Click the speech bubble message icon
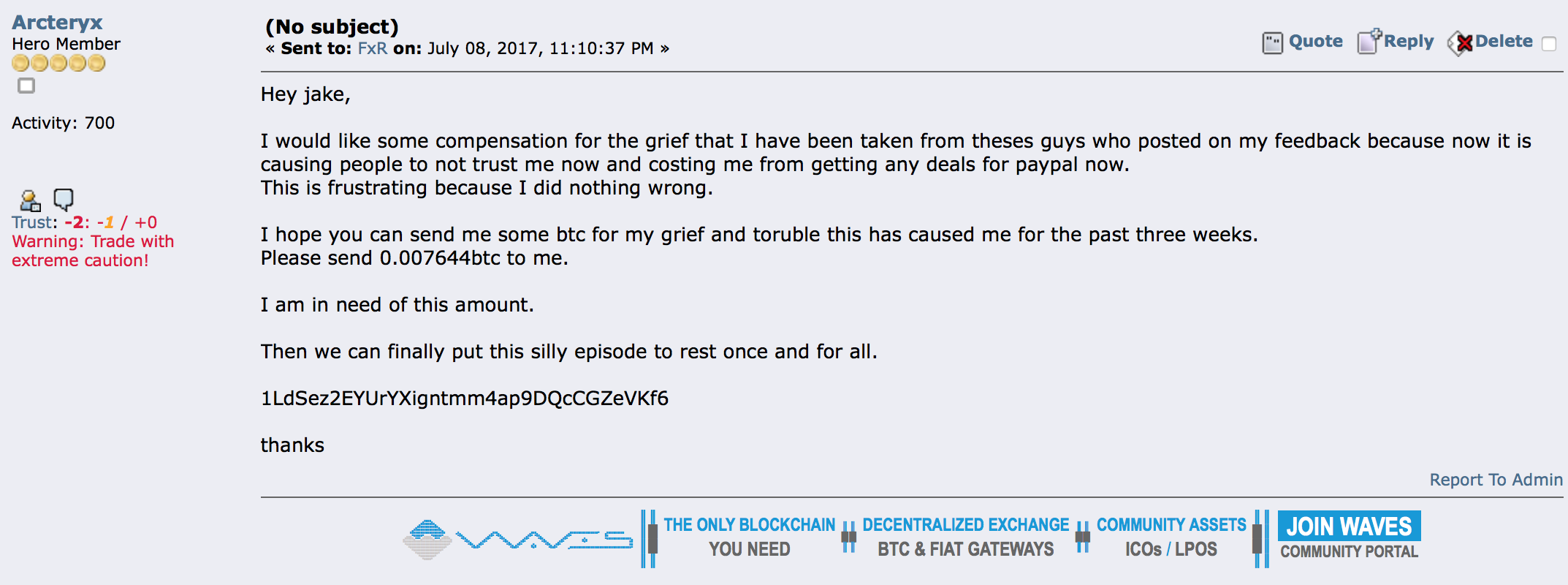Image resolution: width=1568 pixels, height=585 pixels. pyautogui.click(x=64, y=199)
